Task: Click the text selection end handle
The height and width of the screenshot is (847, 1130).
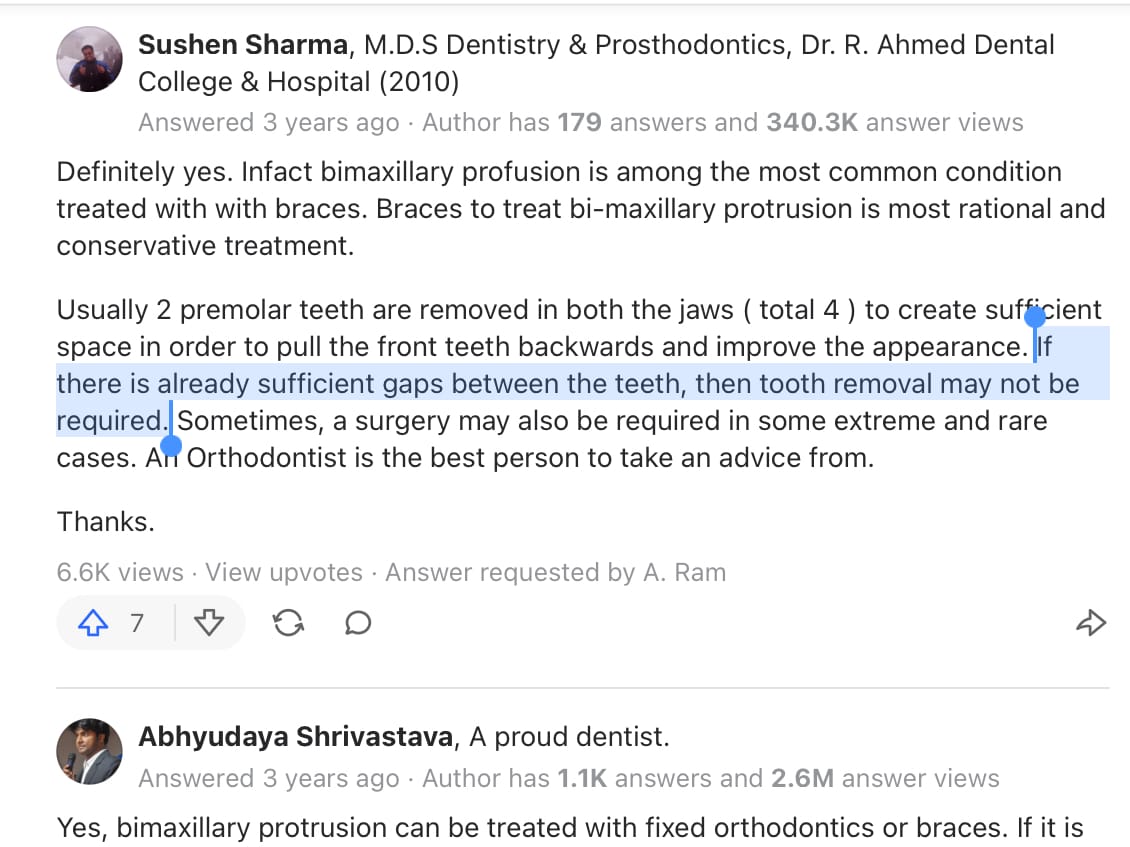Action: tap(171, 446)
